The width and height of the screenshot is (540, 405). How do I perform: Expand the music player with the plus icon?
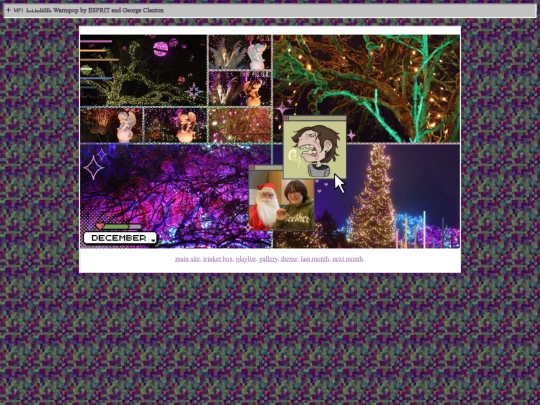(8, 10)
